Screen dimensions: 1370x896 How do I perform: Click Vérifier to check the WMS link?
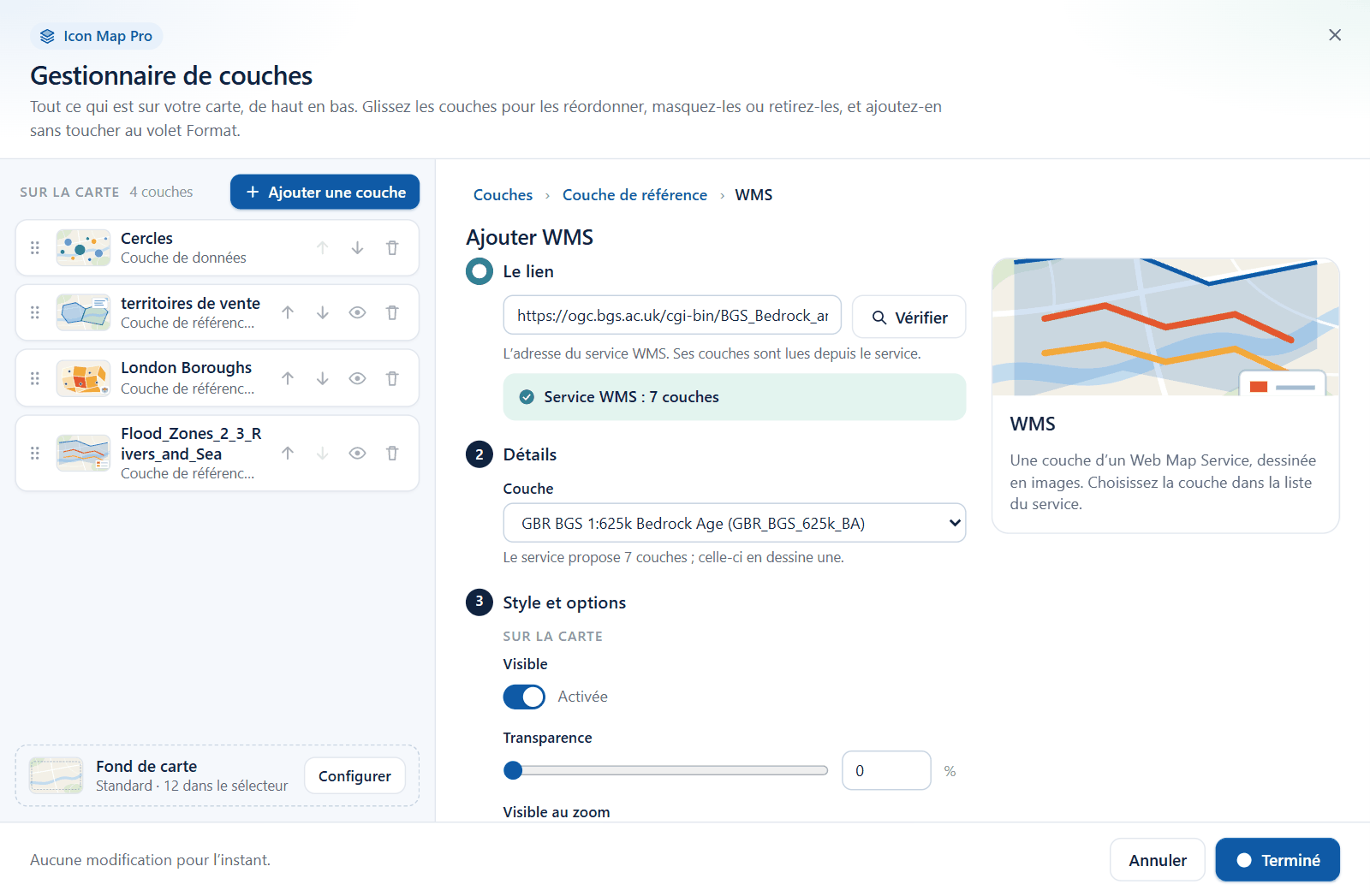pyautogui.click(x=908, y=317)
